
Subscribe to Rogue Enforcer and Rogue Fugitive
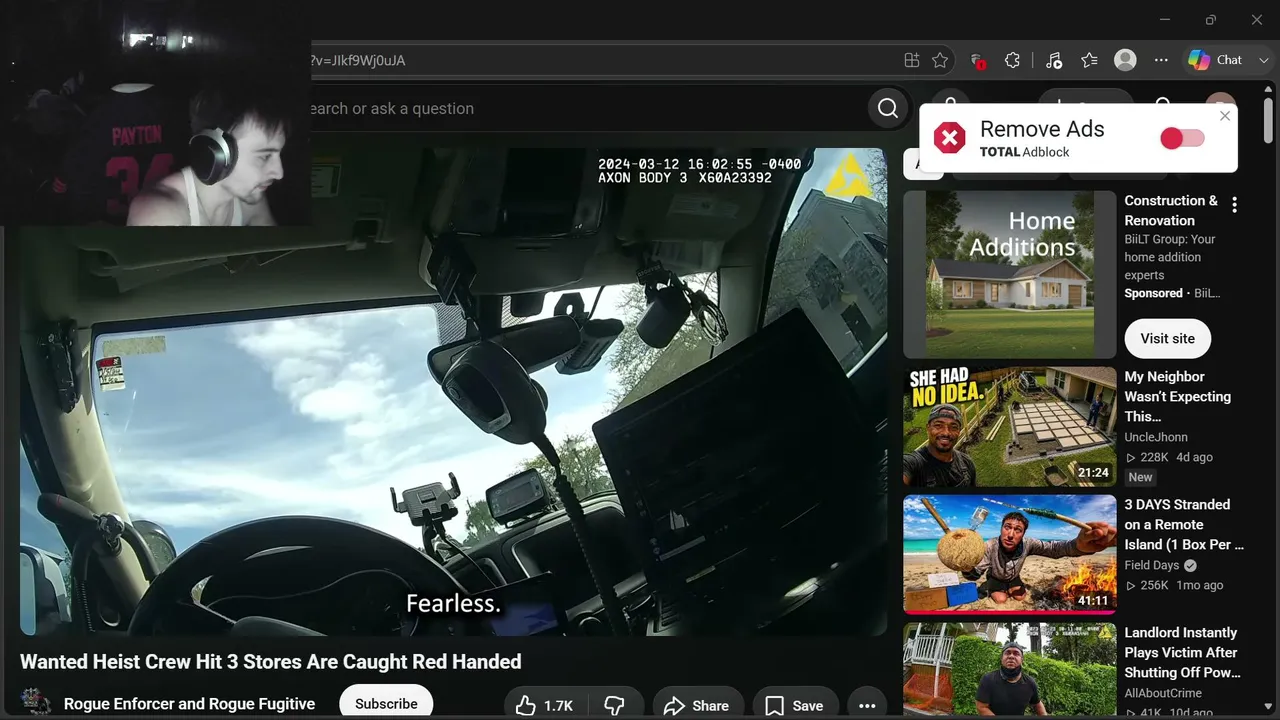point(386,703)
